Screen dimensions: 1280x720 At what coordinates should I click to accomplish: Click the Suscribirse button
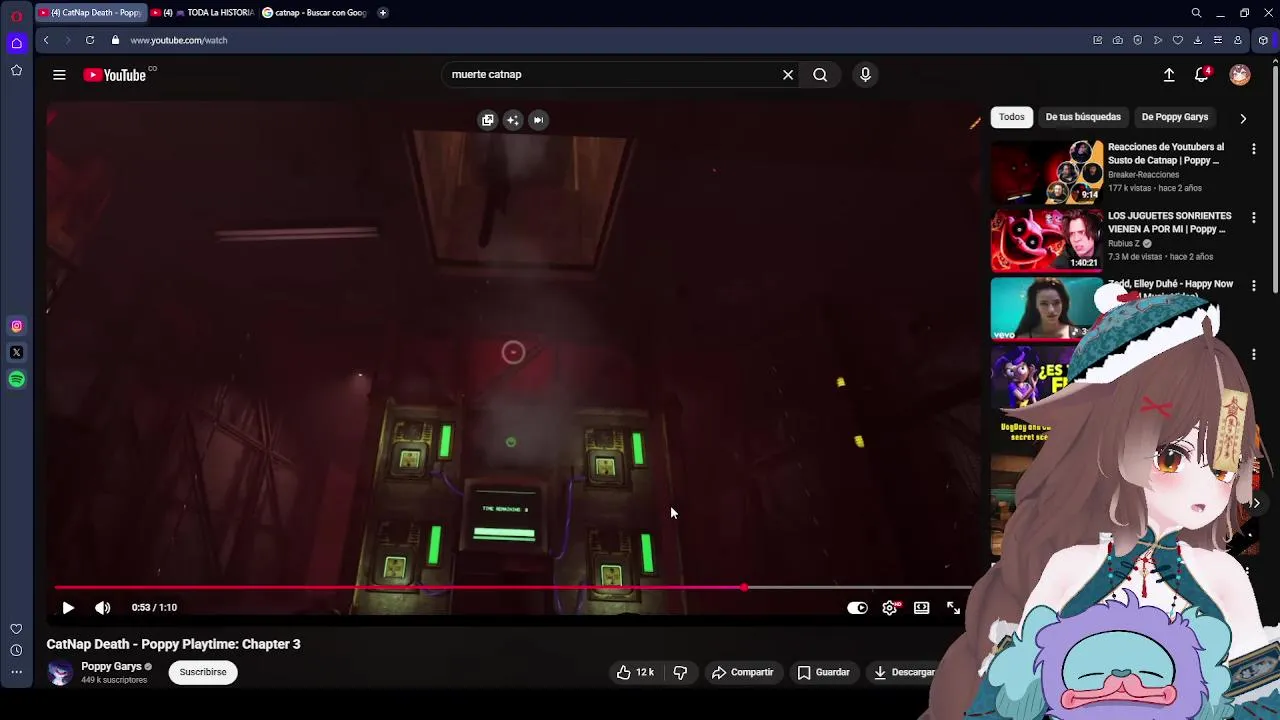(203, 673)
